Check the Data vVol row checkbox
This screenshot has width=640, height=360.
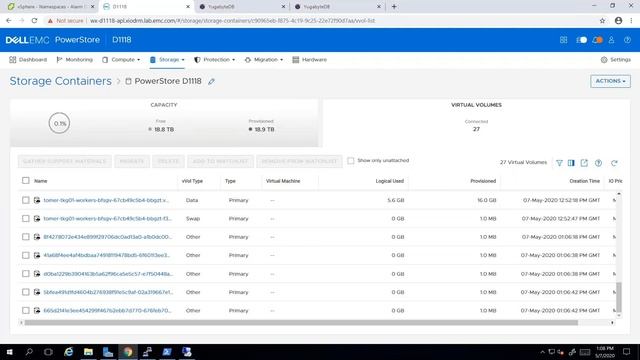(26, 200)
